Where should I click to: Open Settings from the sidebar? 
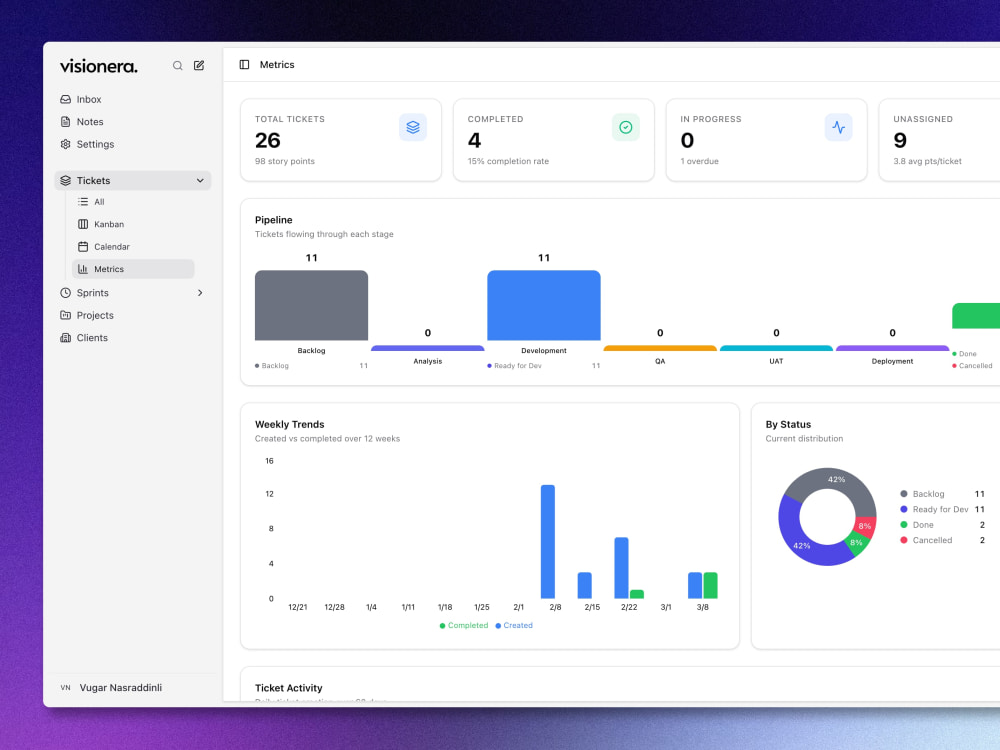133,144
